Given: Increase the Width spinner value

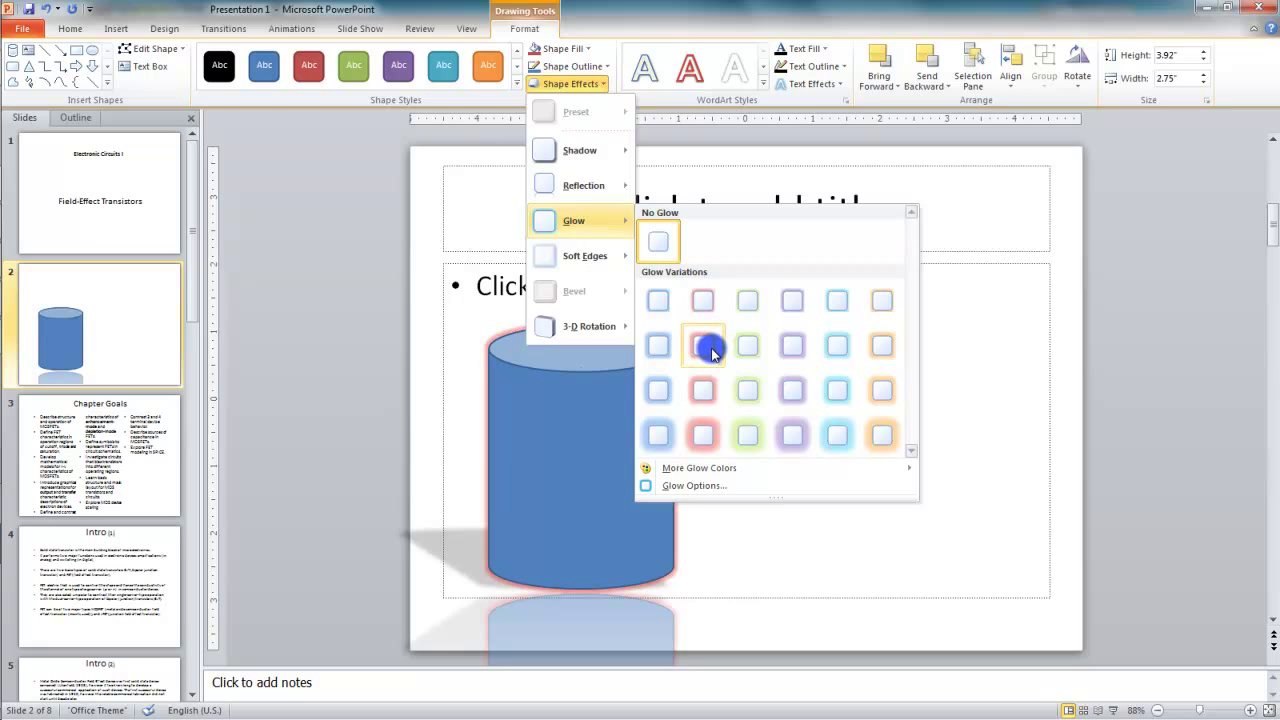Looking at the screenshot, I should [1204, 74].
